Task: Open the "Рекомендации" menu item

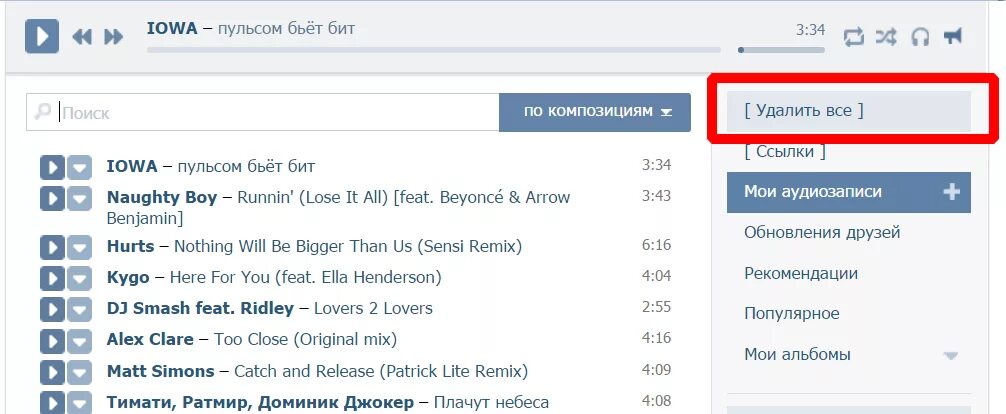Action: pyautogui.click(x=801, y=273)
